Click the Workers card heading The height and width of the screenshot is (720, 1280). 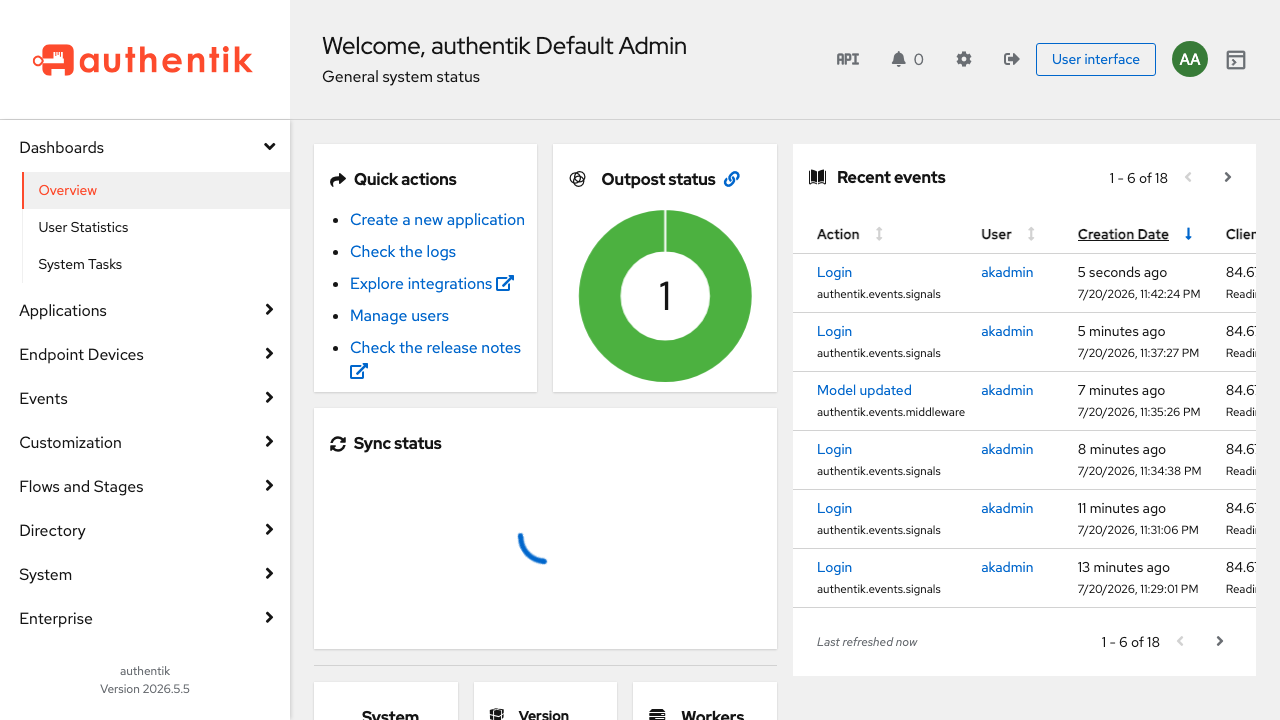pyautogui.click(x=713, y=716)
